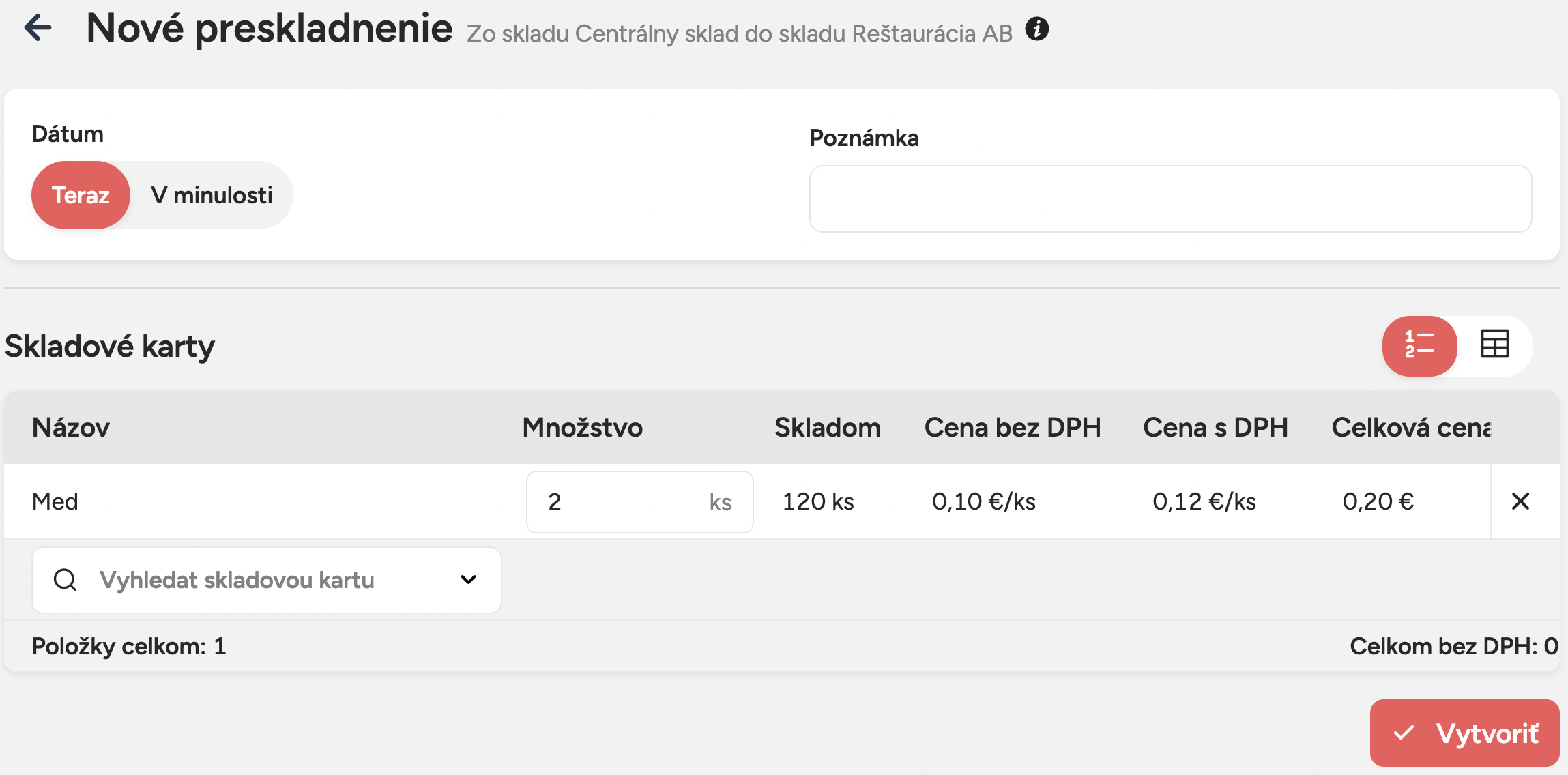Click the Vytvoriť button
This screenshot has width=1568, height=775.
pos(1464,733)
